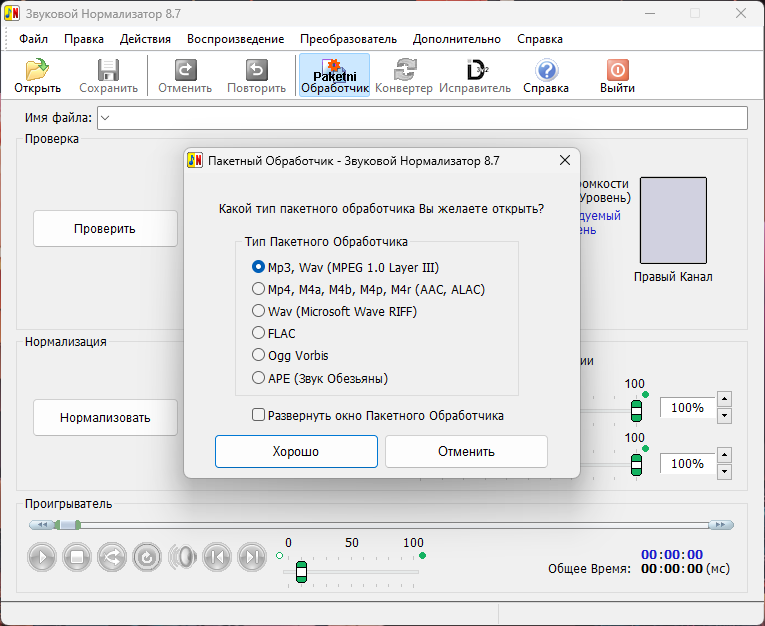Viewport: 765px width, 626px height.
Task: Open the Справка menu in menu bar
Action: (540, 39)
